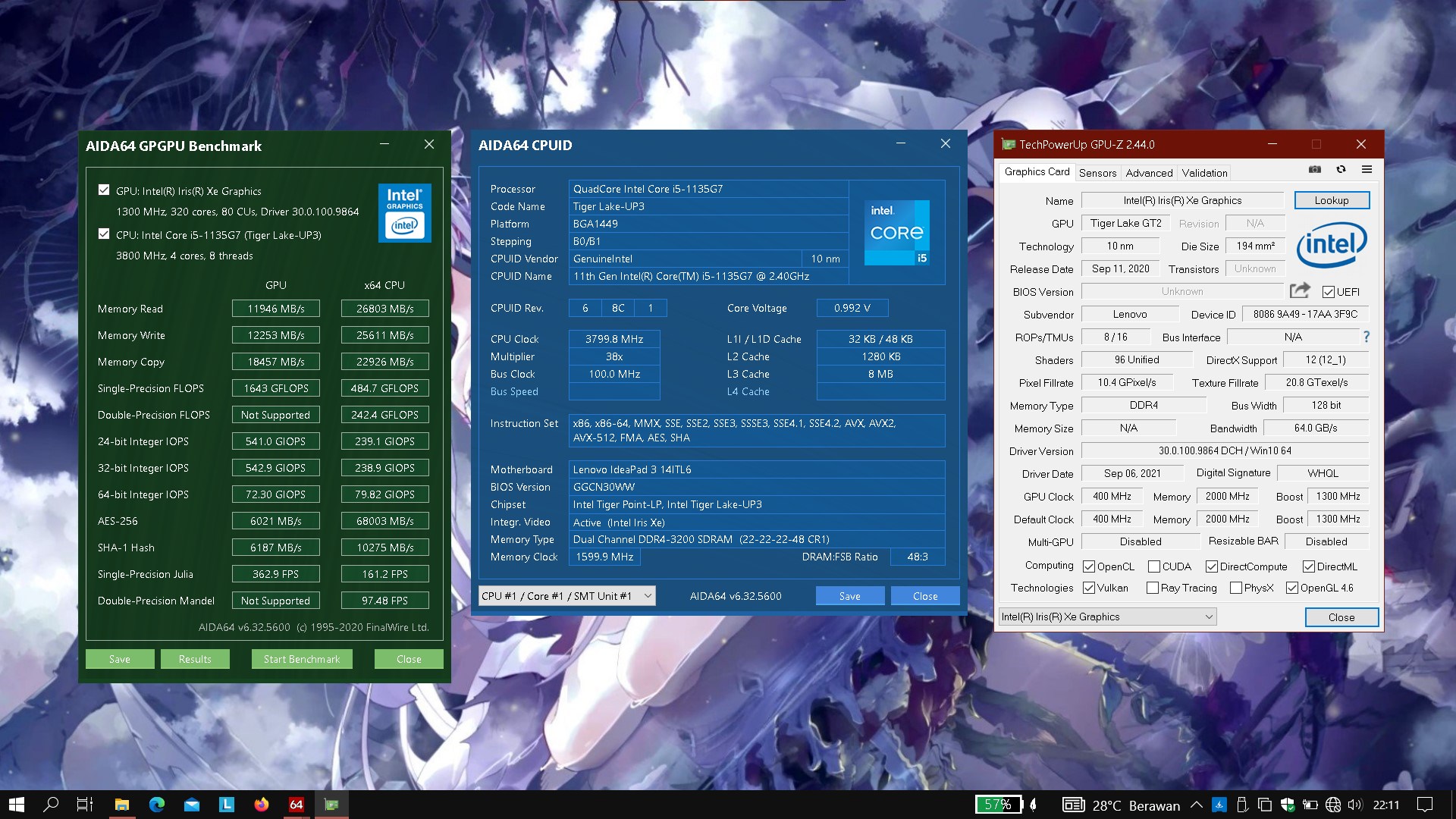The height and width of the screenshot is (819, 1456).
Task: Launch Firefox from the taskbar
Action: pos(262,805)
